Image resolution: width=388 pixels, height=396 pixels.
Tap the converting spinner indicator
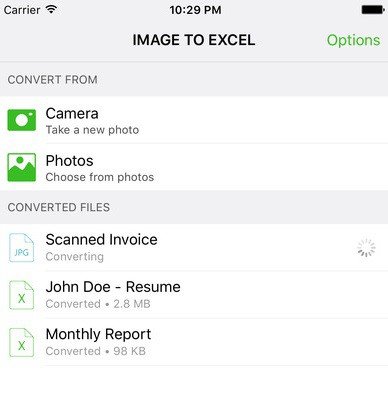[366, 248]
